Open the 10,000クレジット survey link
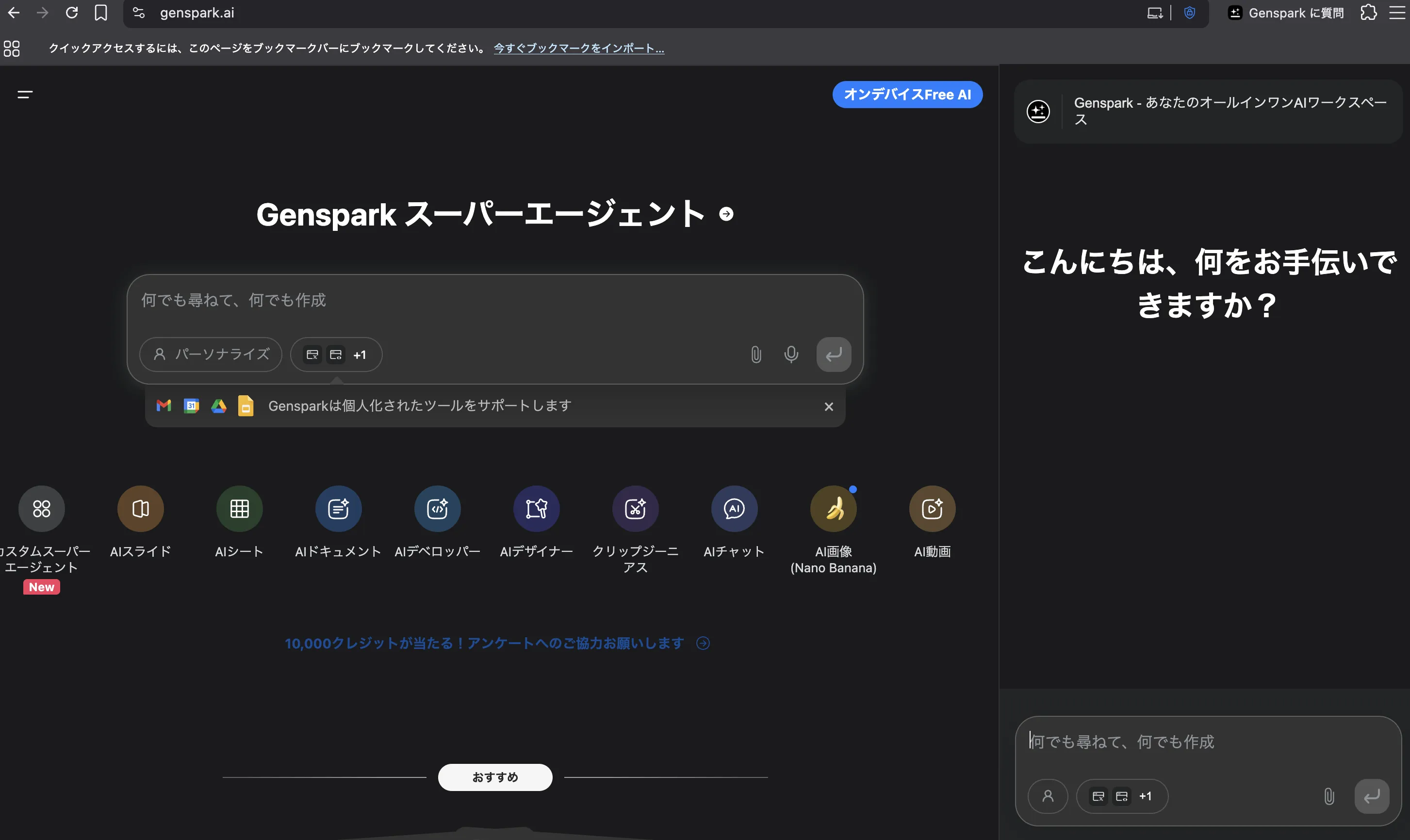 [x=484, y=643]
